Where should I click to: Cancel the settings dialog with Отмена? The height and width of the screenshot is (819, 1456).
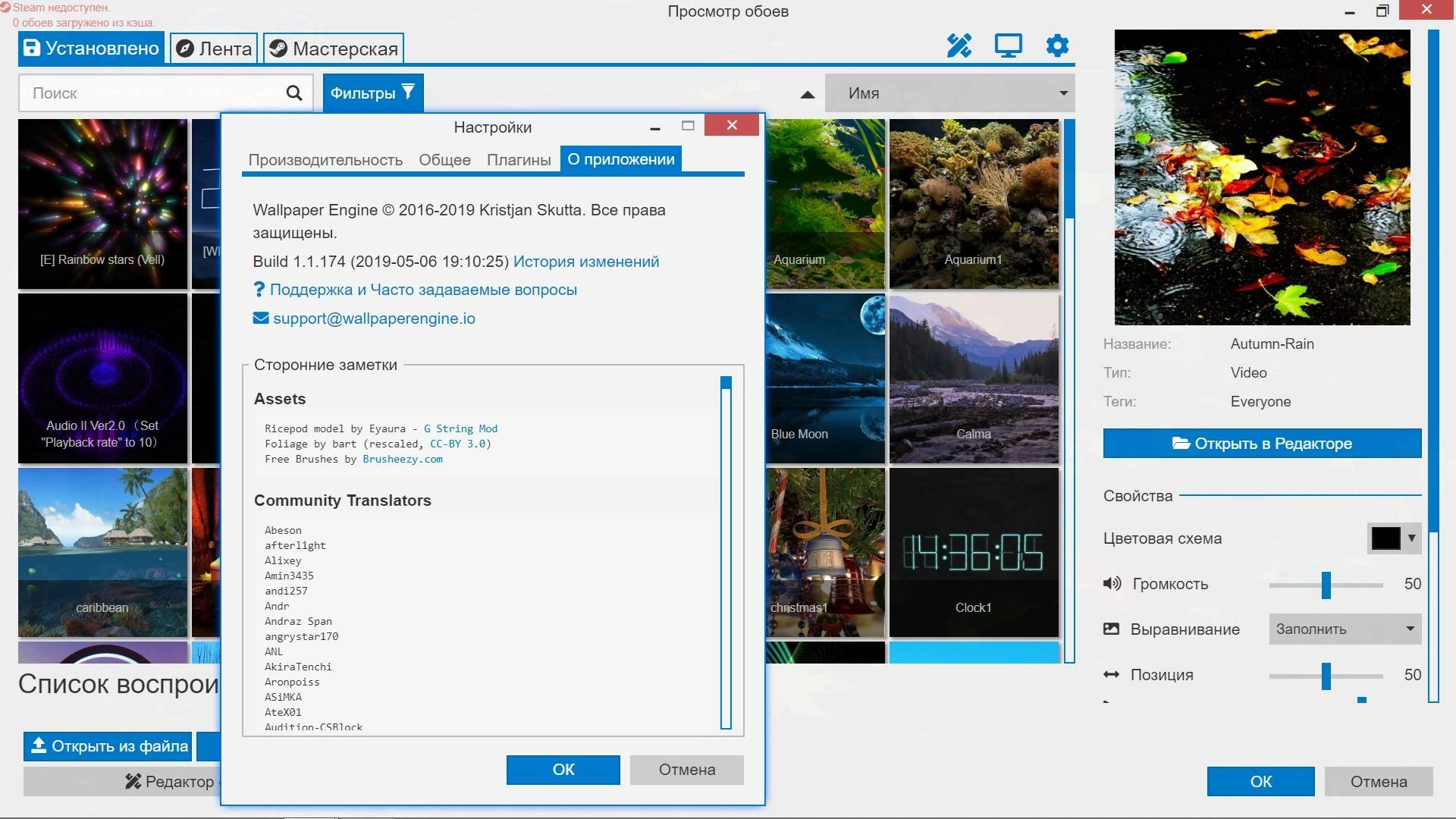point(686,770)
